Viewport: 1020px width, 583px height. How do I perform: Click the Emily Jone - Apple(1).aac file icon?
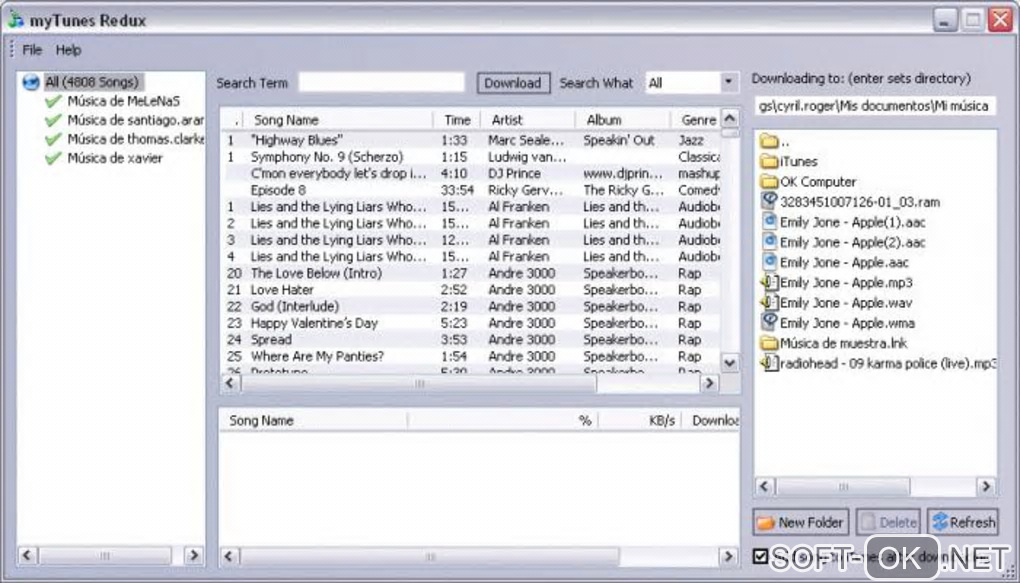click(770, 221)
